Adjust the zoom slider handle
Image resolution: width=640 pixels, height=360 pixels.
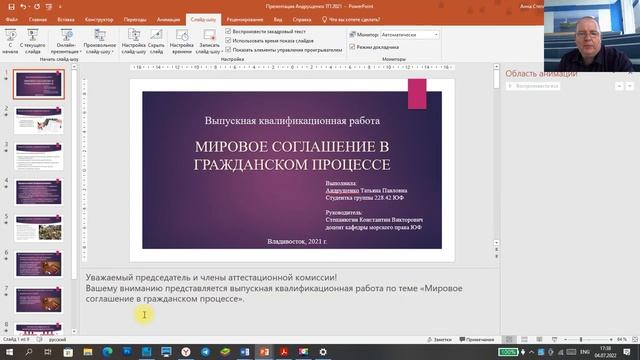coord(581,339)
